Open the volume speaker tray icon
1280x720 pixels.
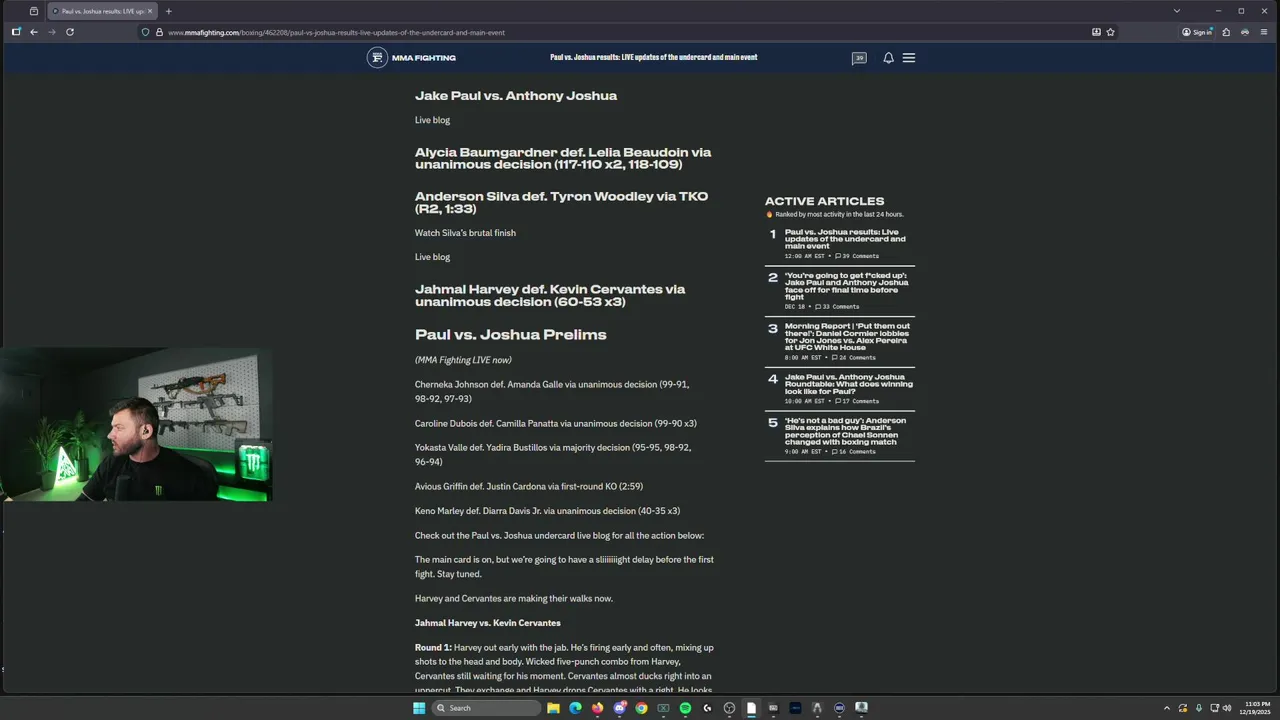pyautogui.click(x=1227, y=708)
